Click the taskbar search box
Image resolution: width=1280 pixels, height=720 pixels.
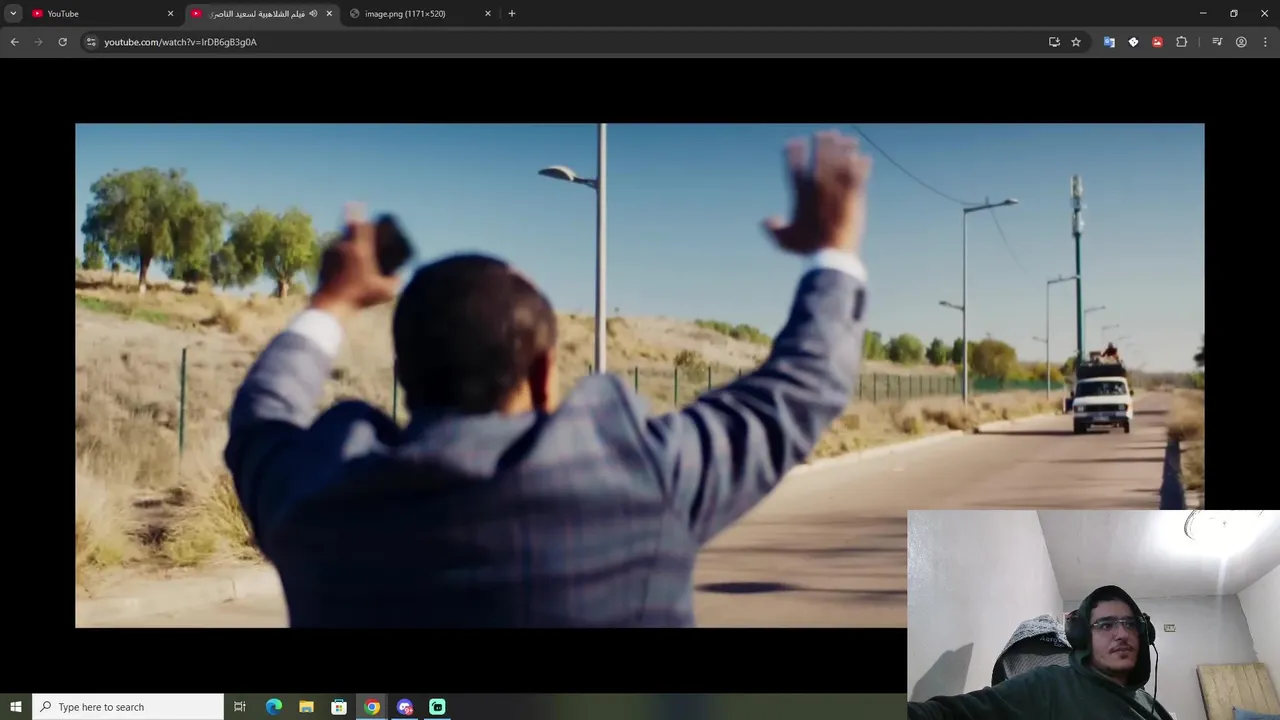pyautogui.click(x=128, y=707)
